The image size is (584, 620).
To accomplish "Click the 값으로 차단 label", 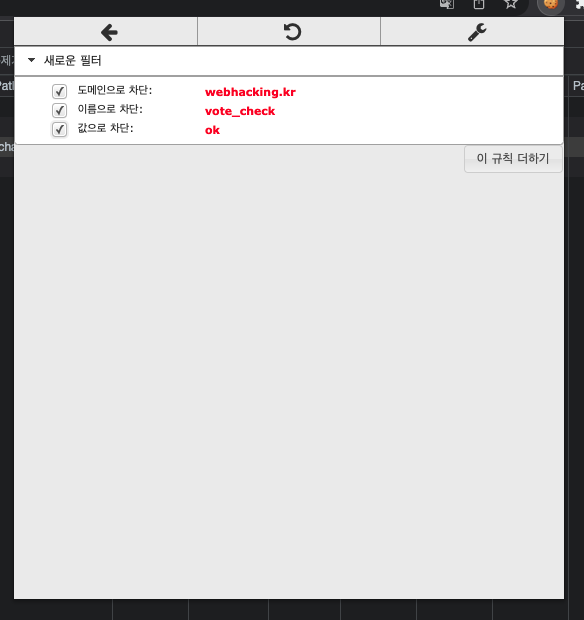I will pyautogui.click(x=106, y=128).
